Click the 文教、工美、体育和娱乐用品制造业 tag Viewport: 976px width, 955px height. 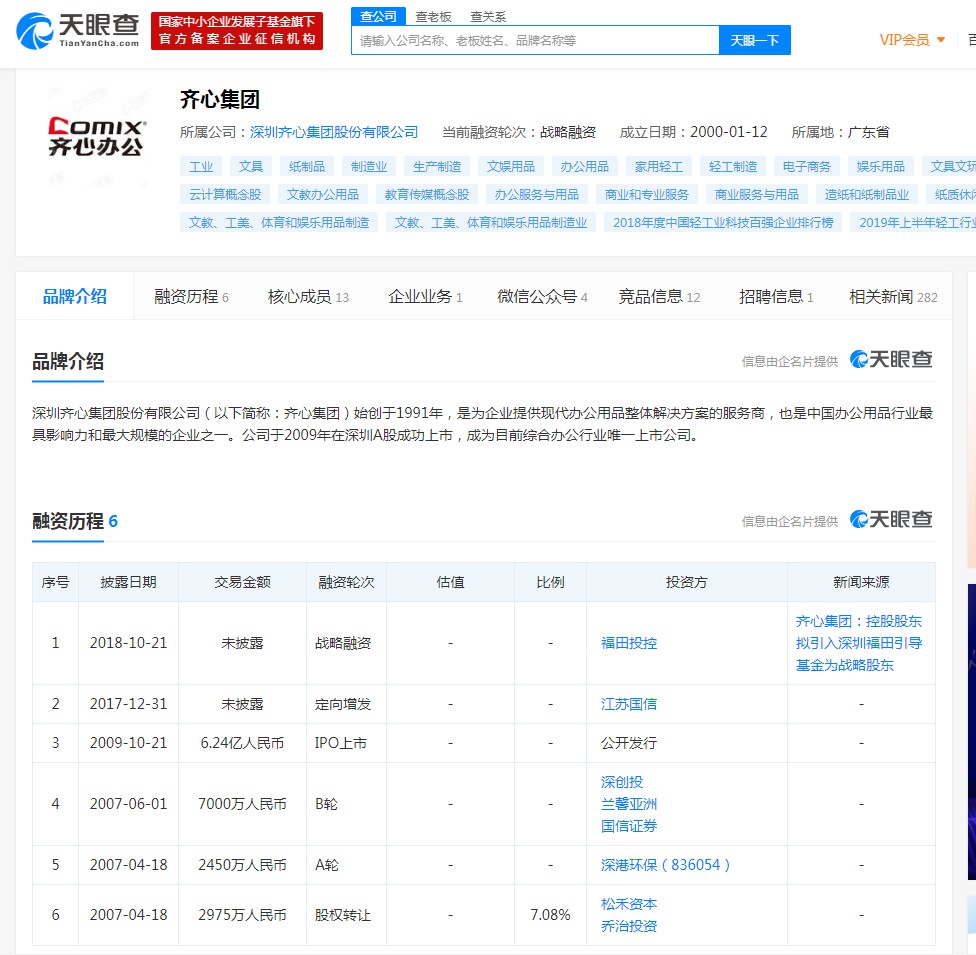click(491, 222)
